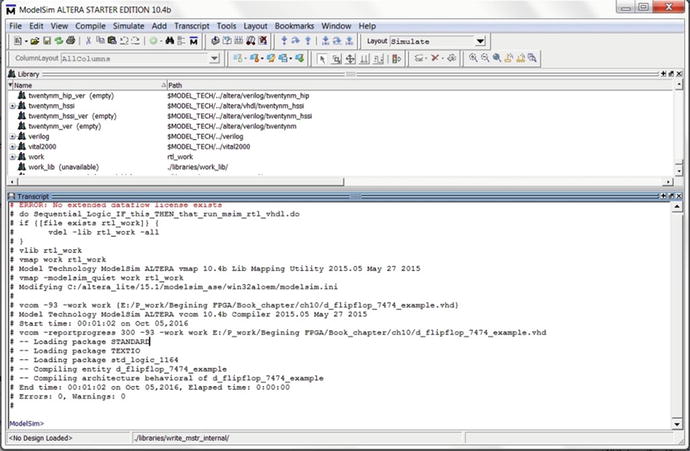Image resolution: width=690 pixels, height=451 pixels.
Task: Click the Compile All toolbar icon
Action: tap(227, 41)
